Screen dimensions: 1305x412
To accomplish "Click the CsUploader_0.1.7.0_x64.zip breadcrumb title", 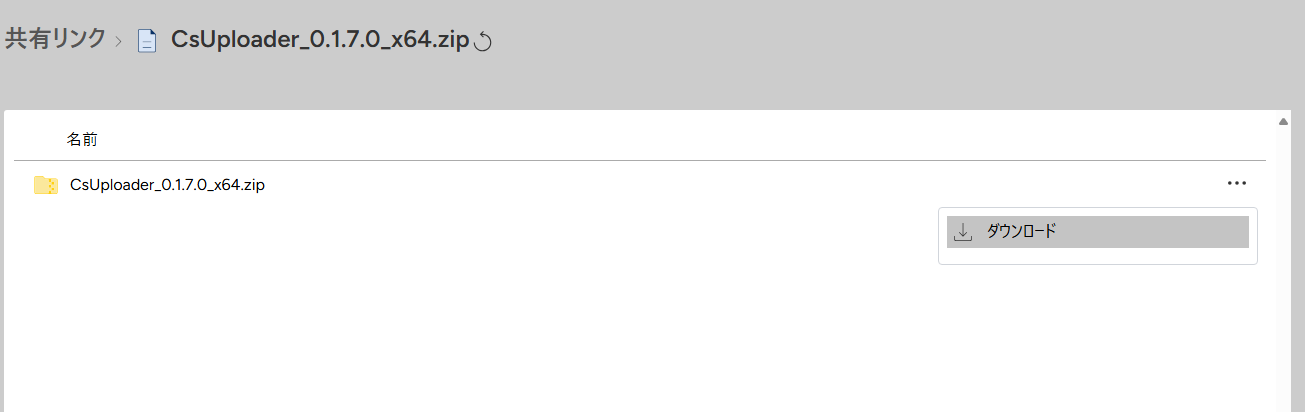I will coord(320,40).
